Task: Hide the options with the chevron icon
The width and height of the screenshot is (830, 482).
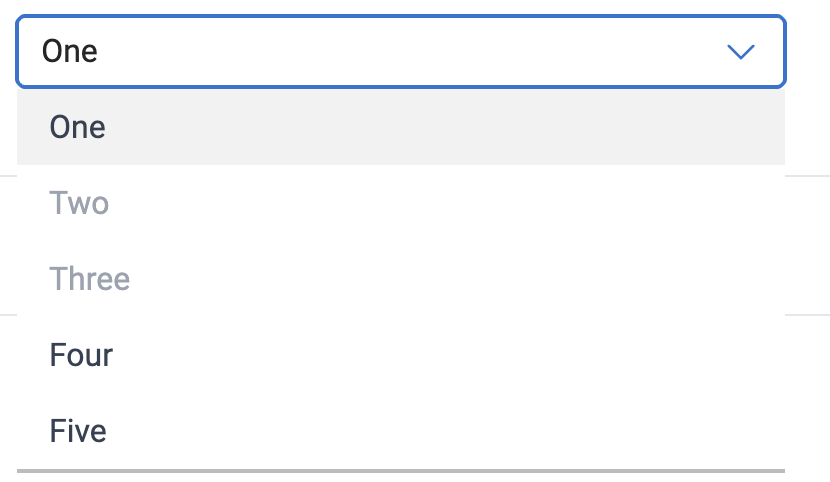Action: pos(740,52)
